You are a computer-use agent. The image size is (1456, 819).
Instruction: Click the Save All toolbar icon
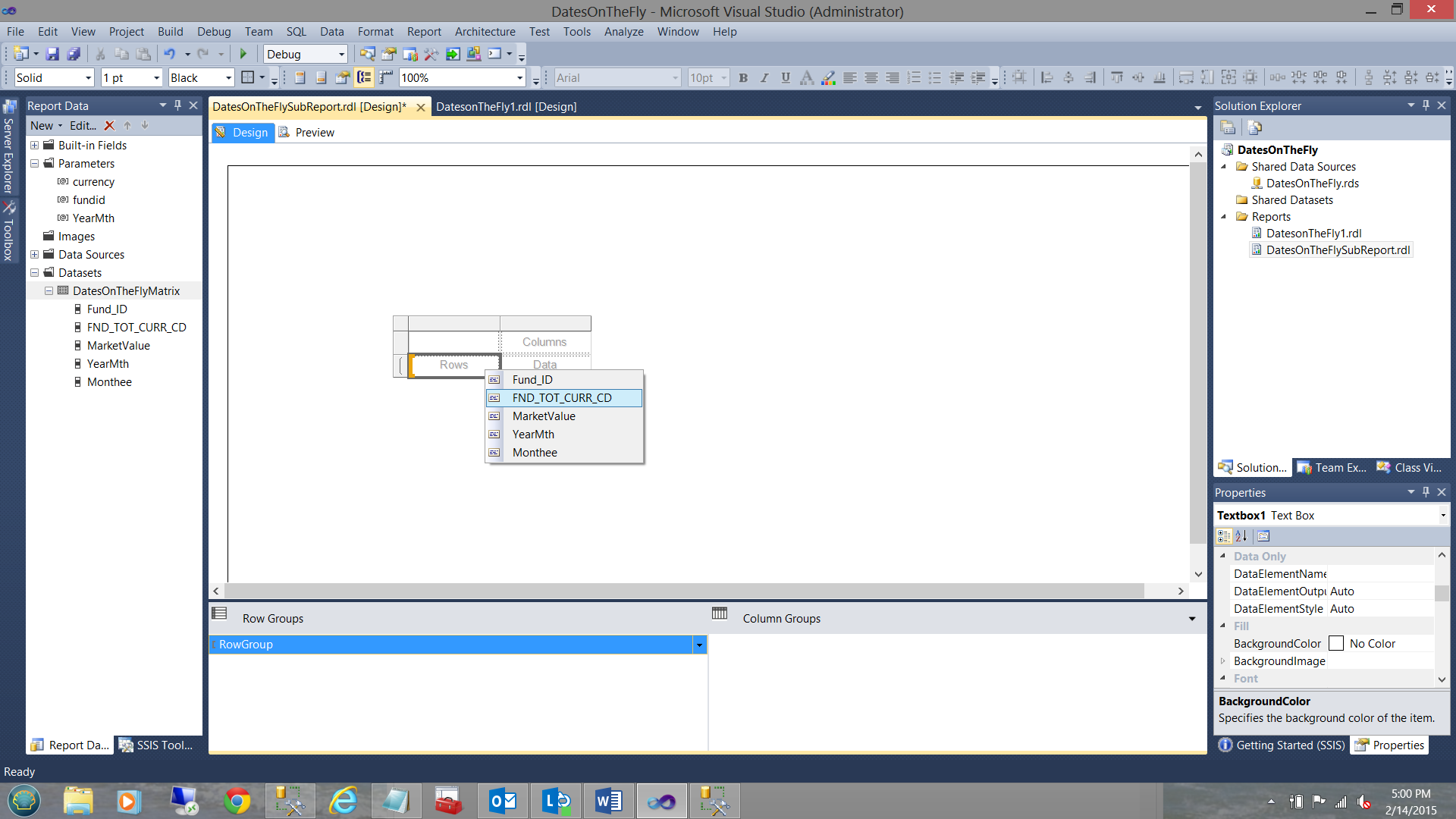coord(74,54)
